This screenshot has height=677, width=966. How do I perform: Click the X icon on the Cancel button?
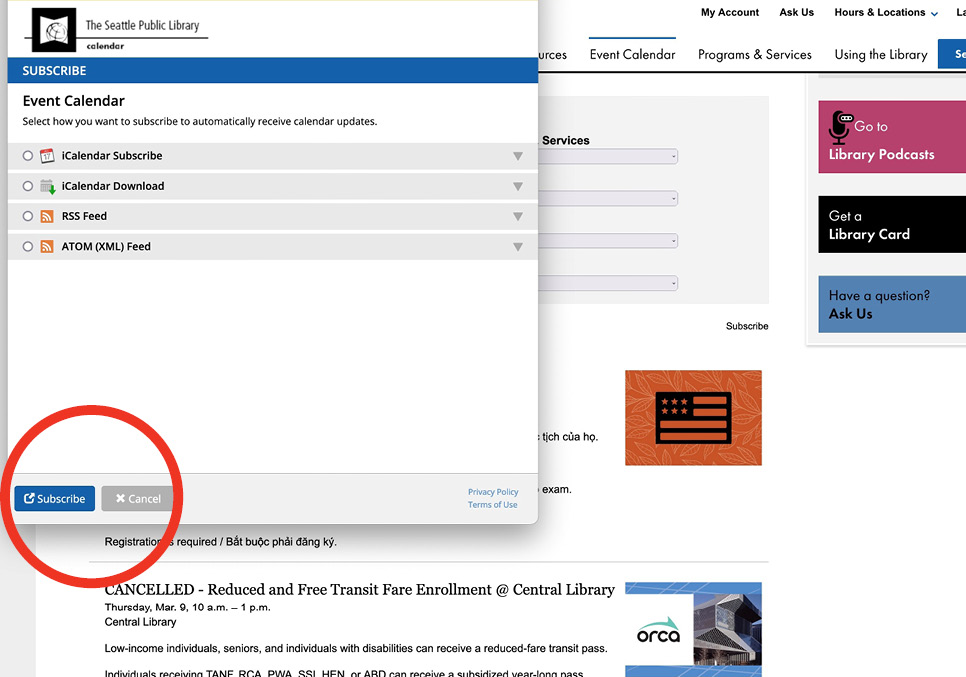pos(122,498)
